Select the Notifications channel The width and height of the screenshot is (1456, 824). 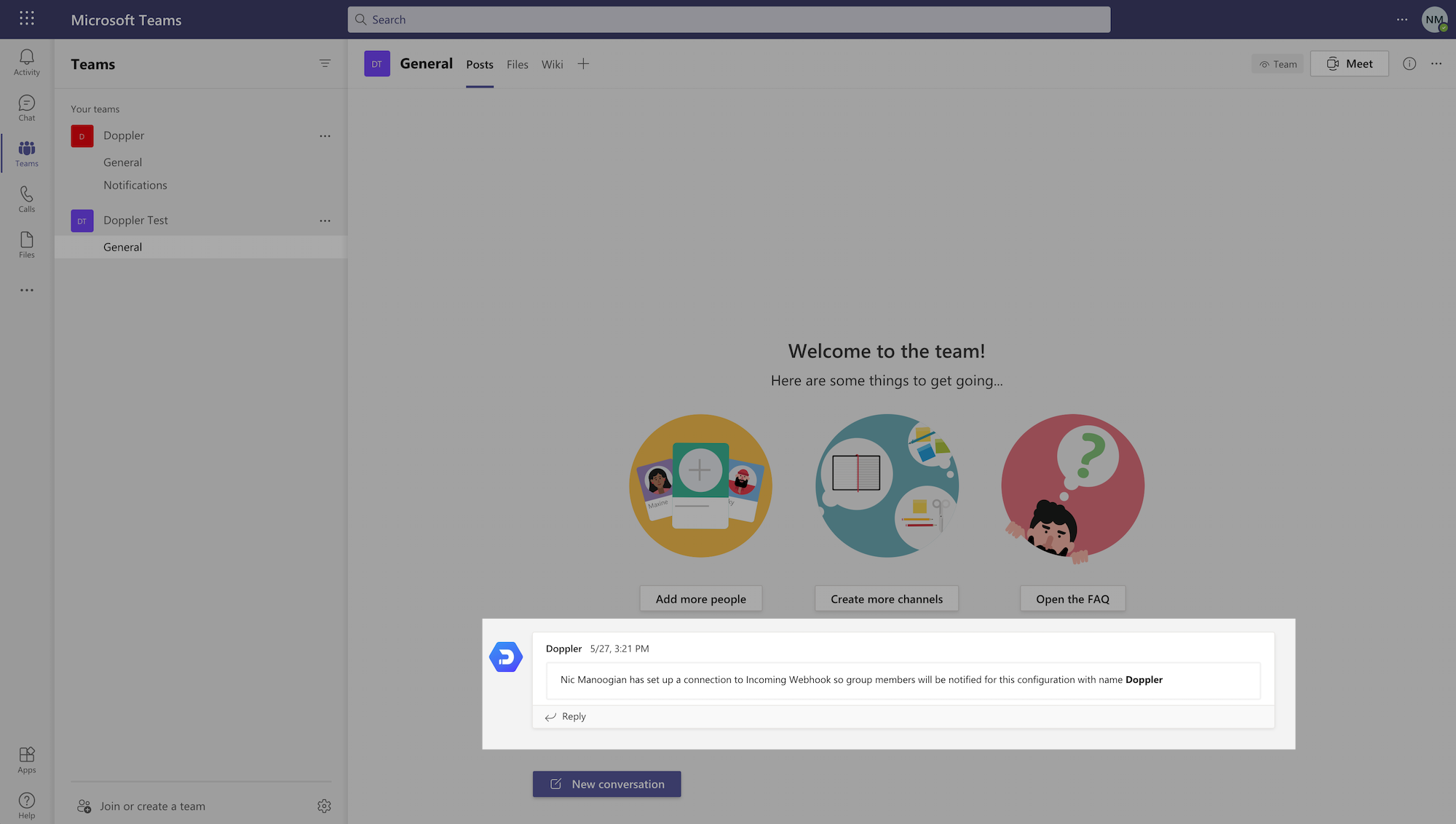(x=135, y=185)
